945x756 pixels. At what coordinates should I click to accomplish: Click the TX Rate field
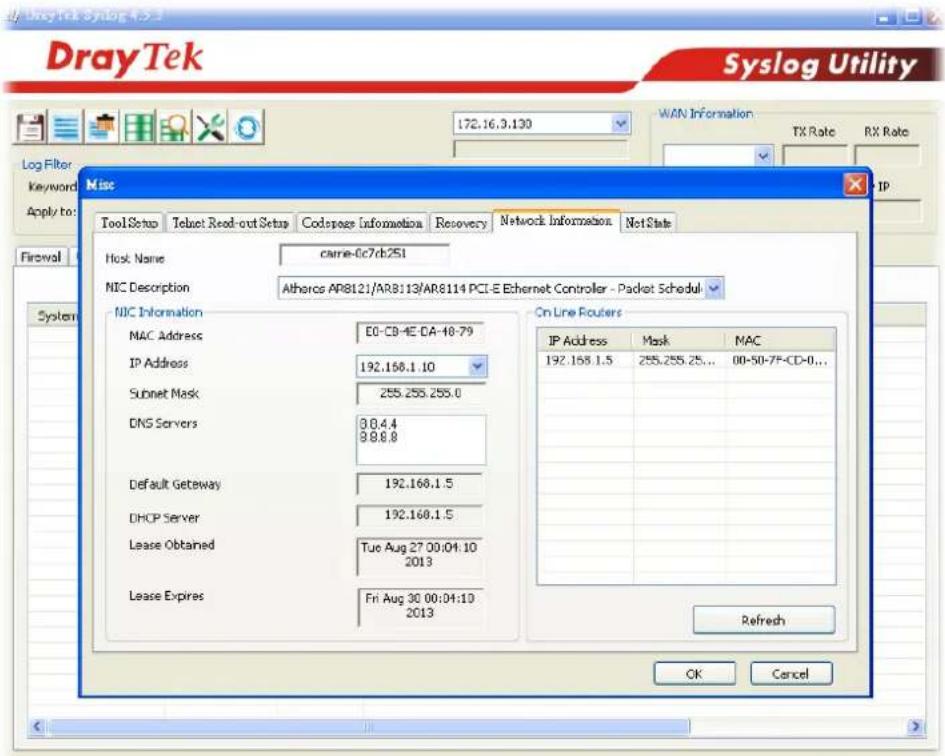[x=814, y=156]
